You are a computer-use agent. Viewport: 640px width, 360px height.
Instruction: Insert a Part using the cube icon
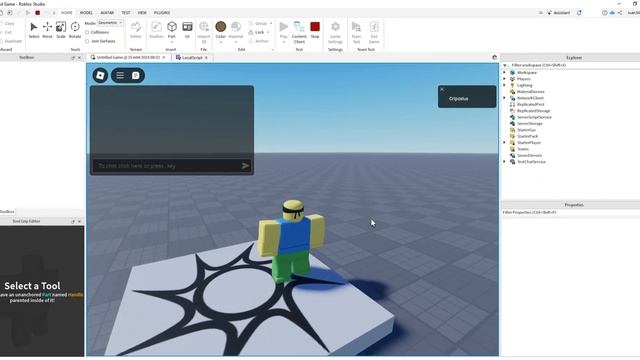click(x=172, y=27)
